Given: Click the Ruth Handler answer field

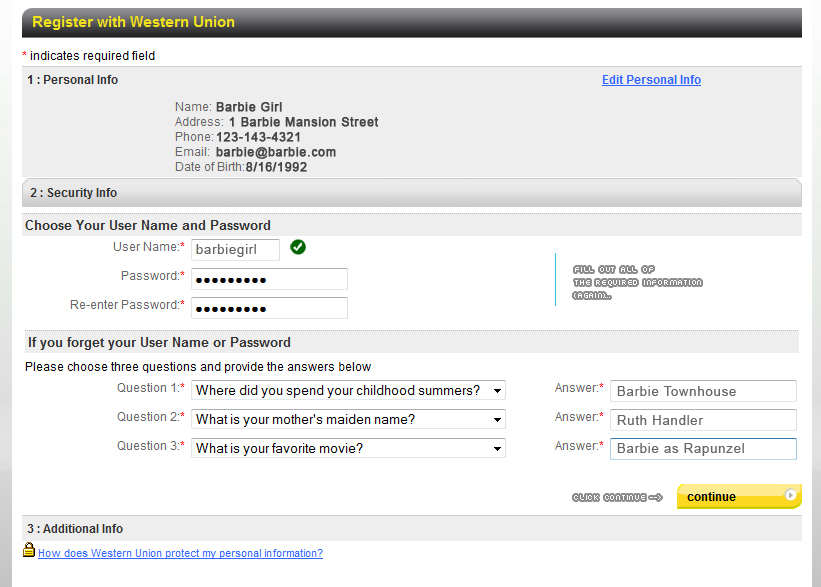Looking at the screenshot, I should (703, 420).
